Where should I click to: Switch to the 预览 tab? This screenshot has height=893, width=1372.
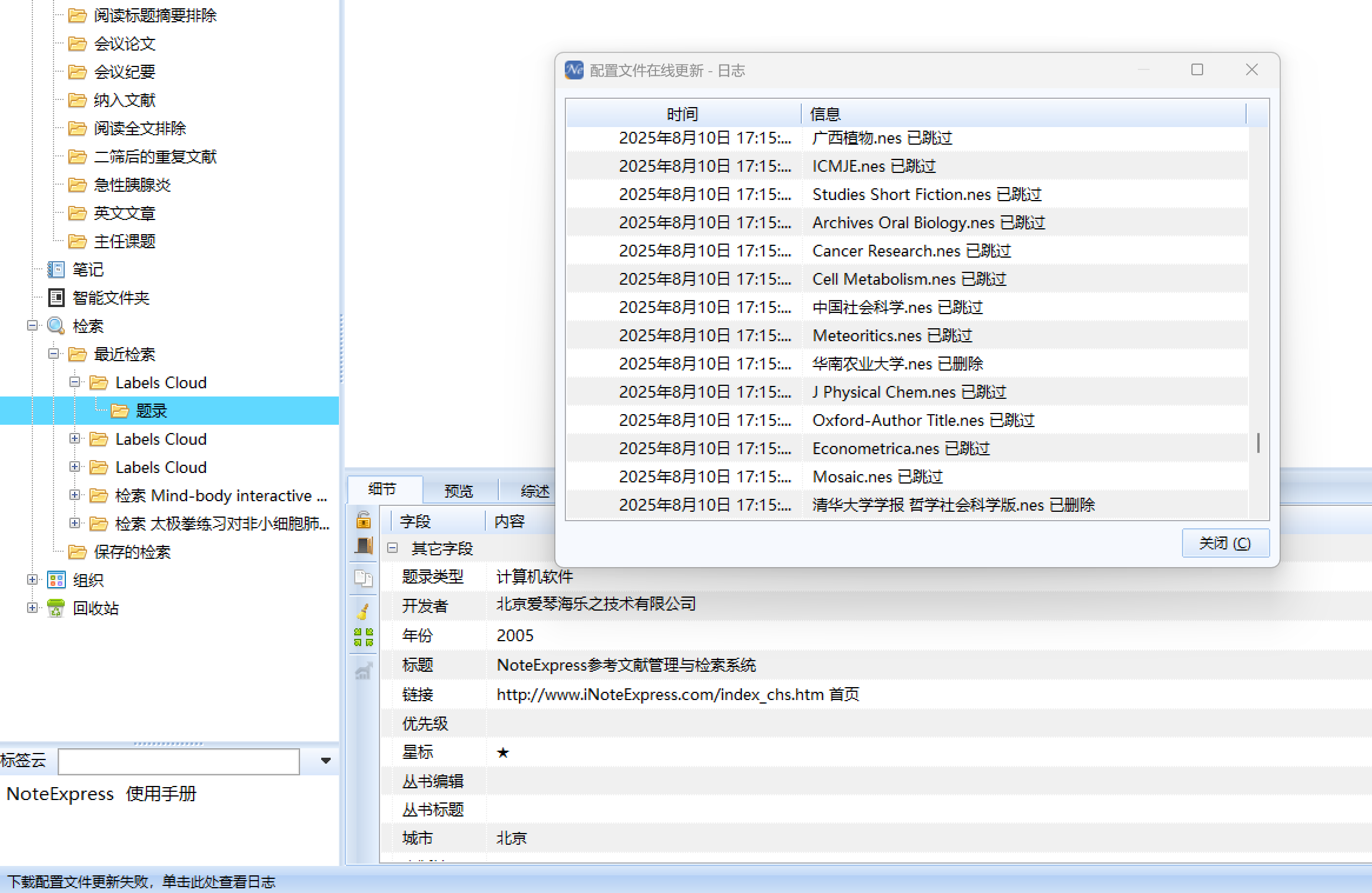459,491
